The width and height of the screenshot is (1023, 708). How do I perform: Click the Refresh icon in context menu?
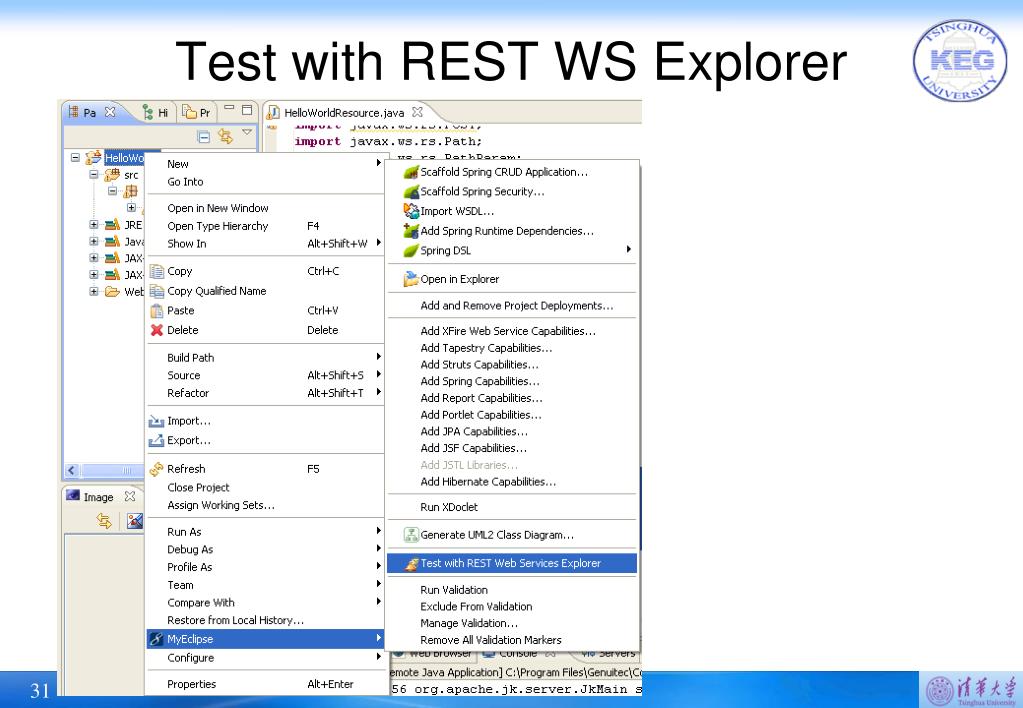pyautogui.click(x=157, y=469)
